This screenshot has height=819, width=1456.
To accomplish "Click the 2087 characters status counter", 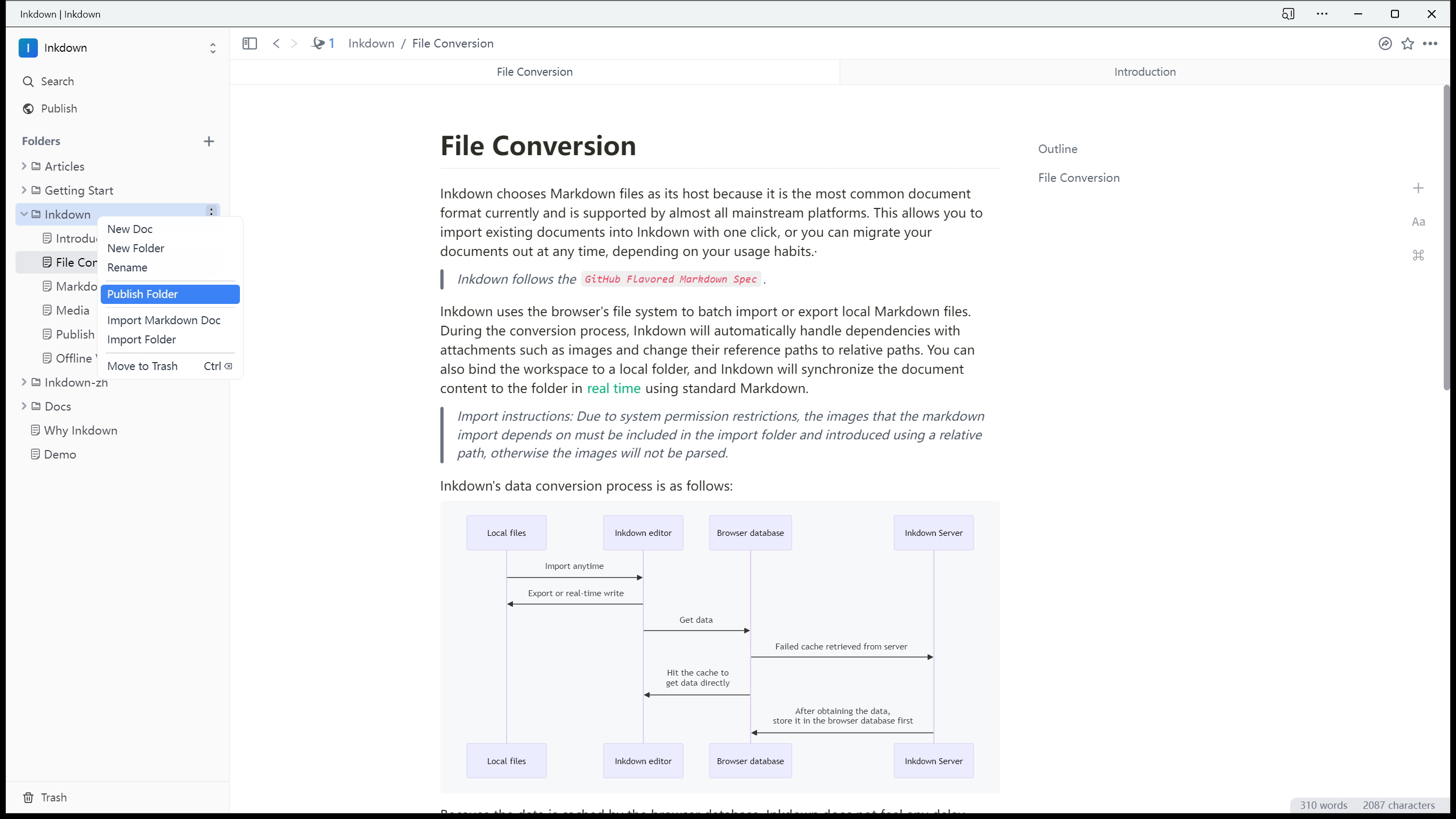I will 1399,806.
